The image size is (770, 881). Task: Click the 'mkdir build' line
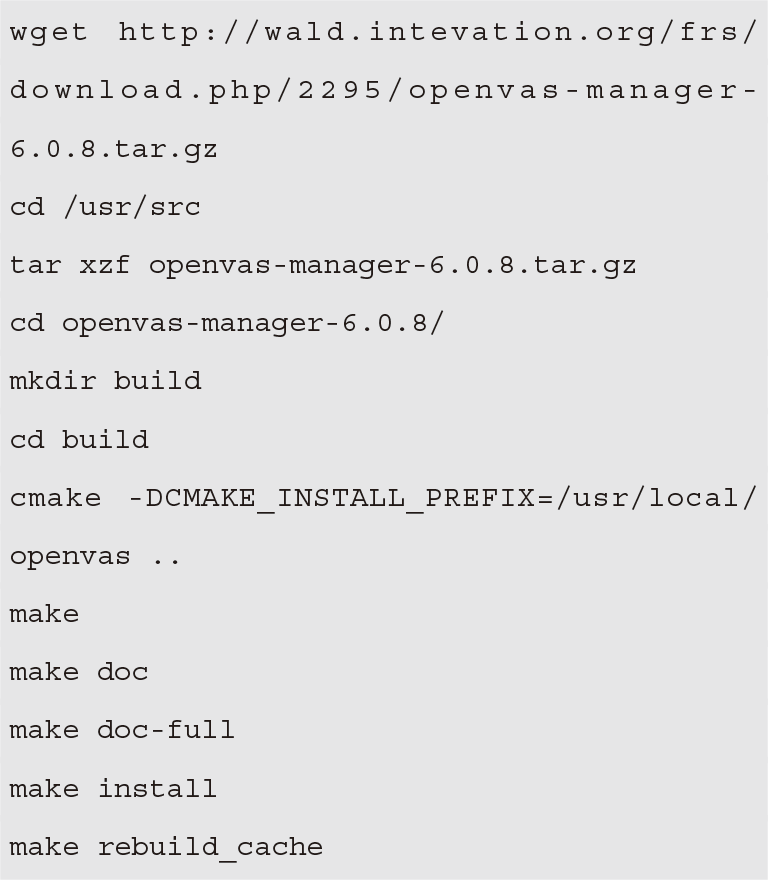click(x=106, y=381)
